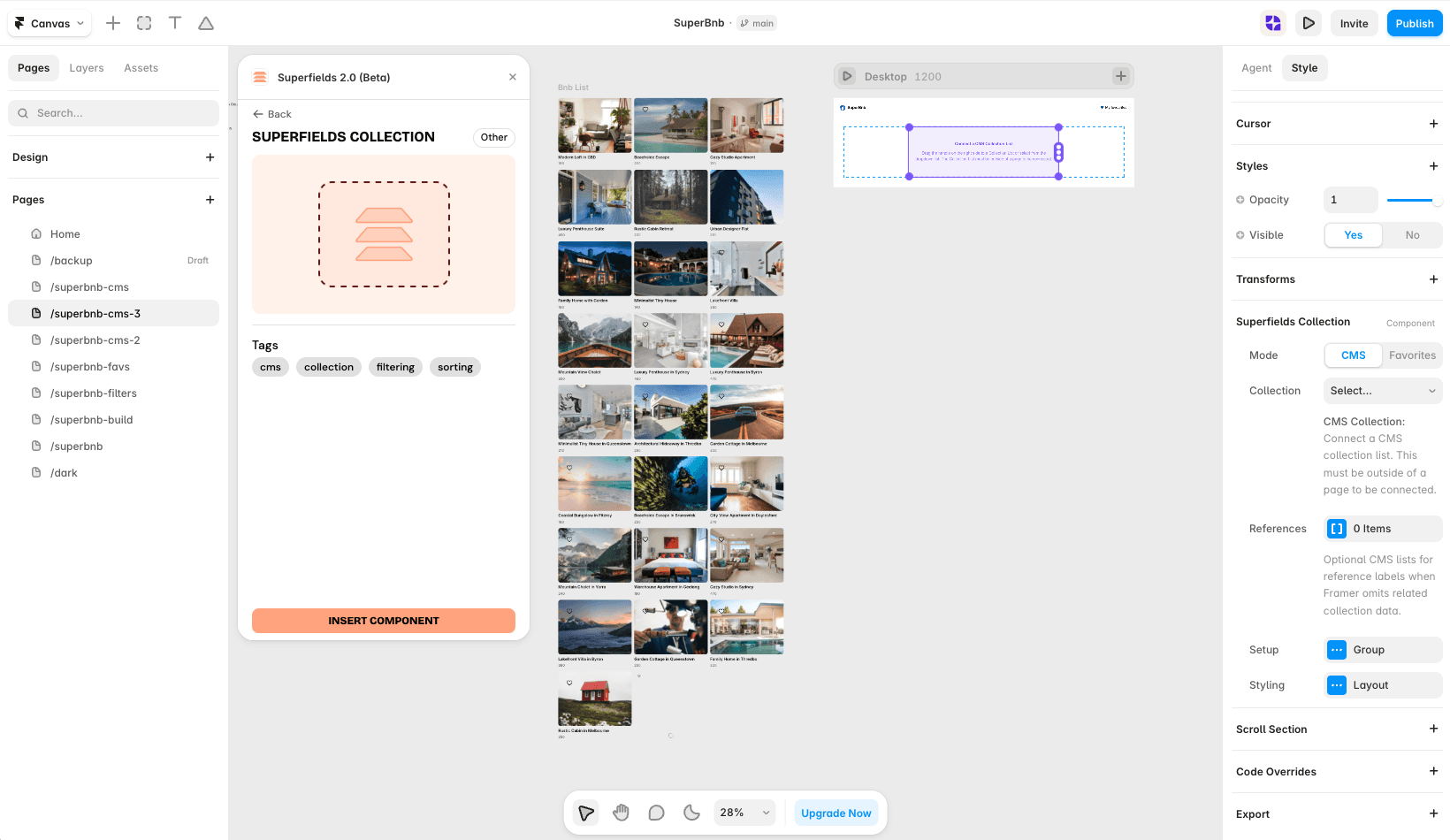The width and height of the screenshot is (1450, 840).
Task: Select the comment bubble tool
Action: (656, 813)
